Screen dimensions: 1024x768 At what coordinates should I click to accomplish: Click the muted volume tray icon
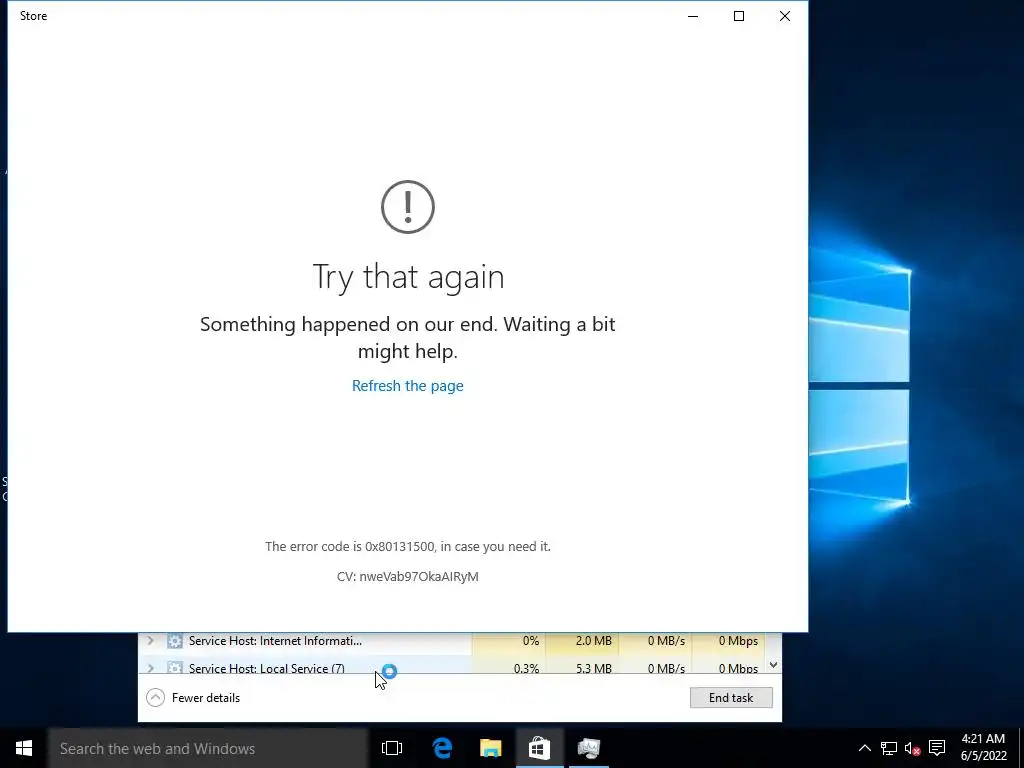[x=912, y=748]
